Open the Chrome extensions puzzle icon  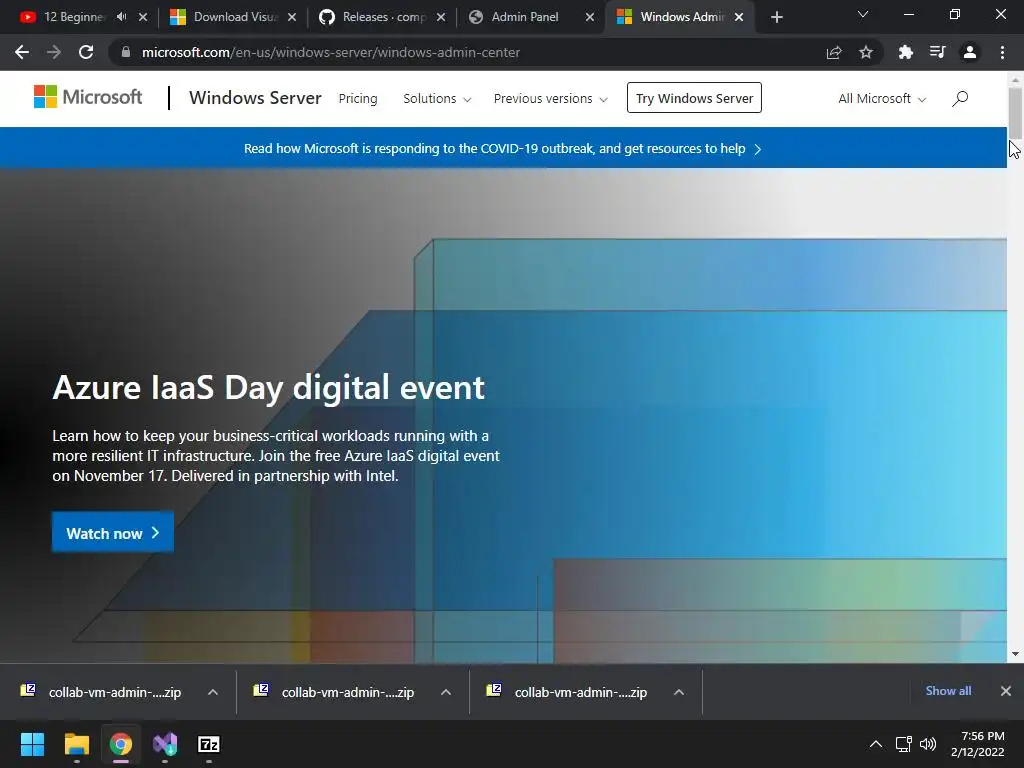point(906,52)
